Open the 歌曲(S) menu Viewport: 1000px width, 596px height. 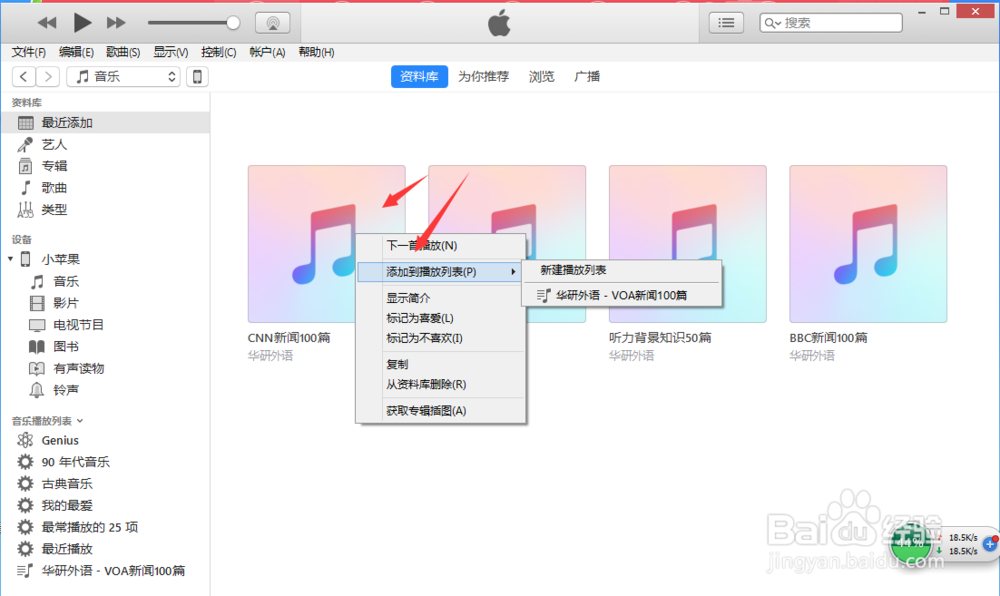tap(123, 52)
